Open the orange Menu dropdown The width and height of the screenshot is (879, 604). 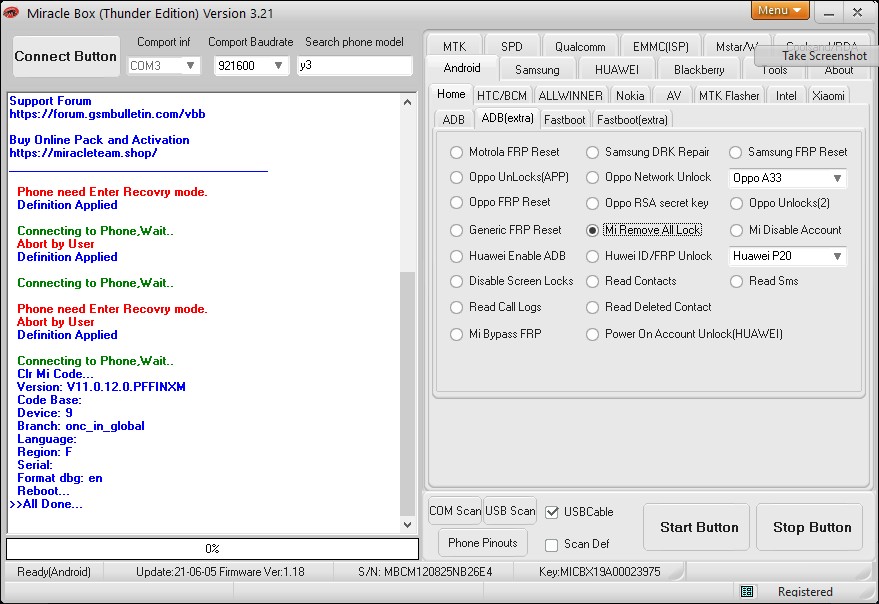coord(779,10)
